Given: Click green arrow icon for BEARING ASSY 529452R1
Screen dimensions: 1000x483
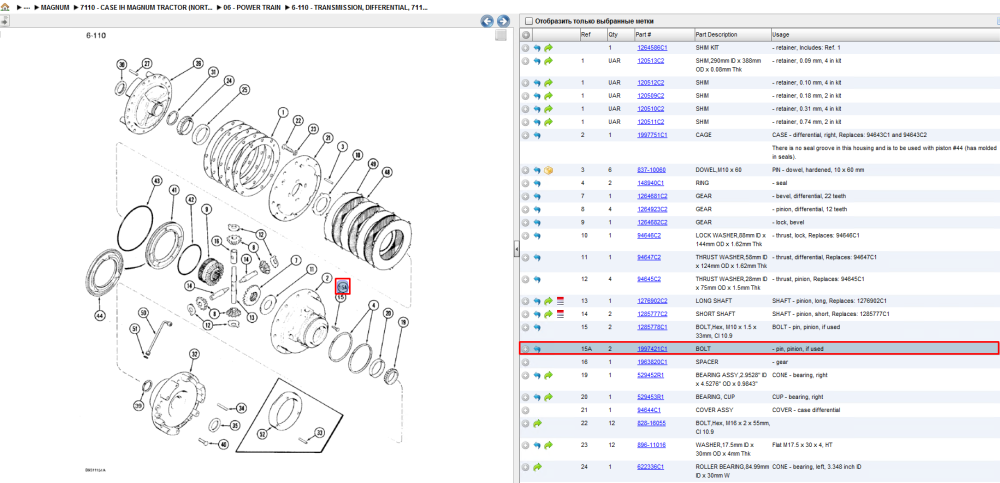Looking at the screenshot, I should tap(548, 375).
